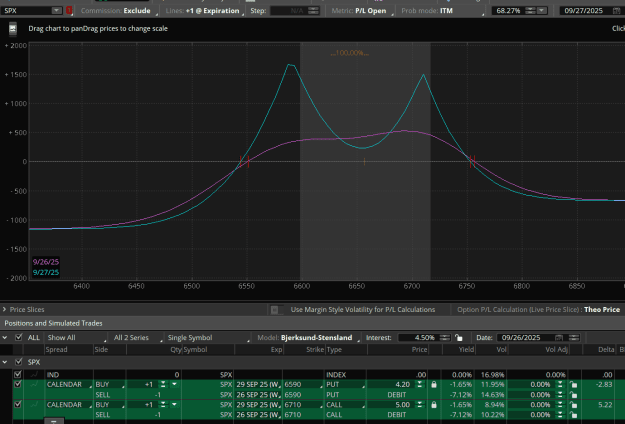Image resolution: width=625 pixels, height=424 pixels.
Task: Open dropdown arrow beside 68.27% probability range
Action: coord(541,11)
